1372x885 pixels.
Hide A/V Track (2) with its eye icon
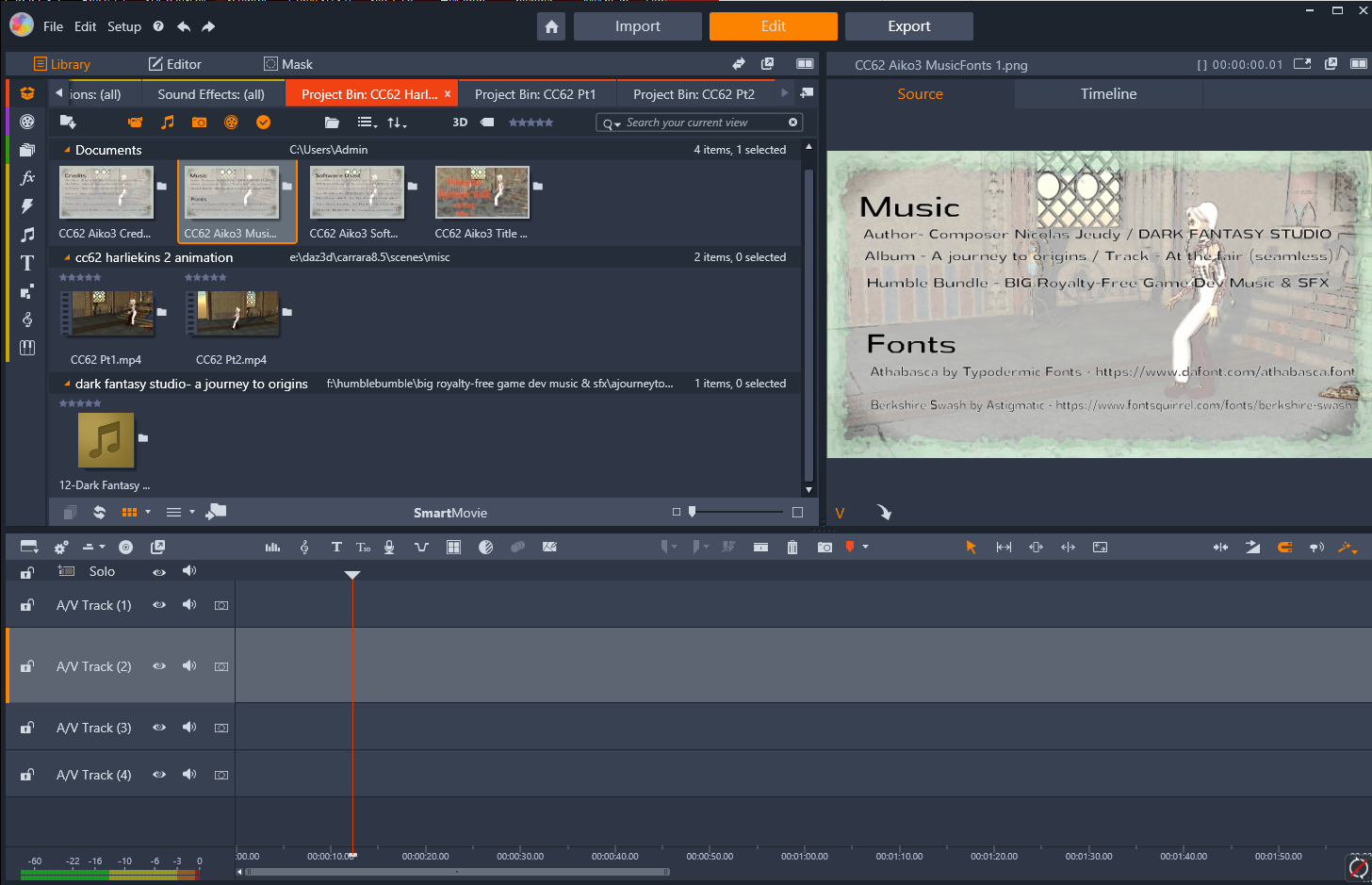coord(159,666)
